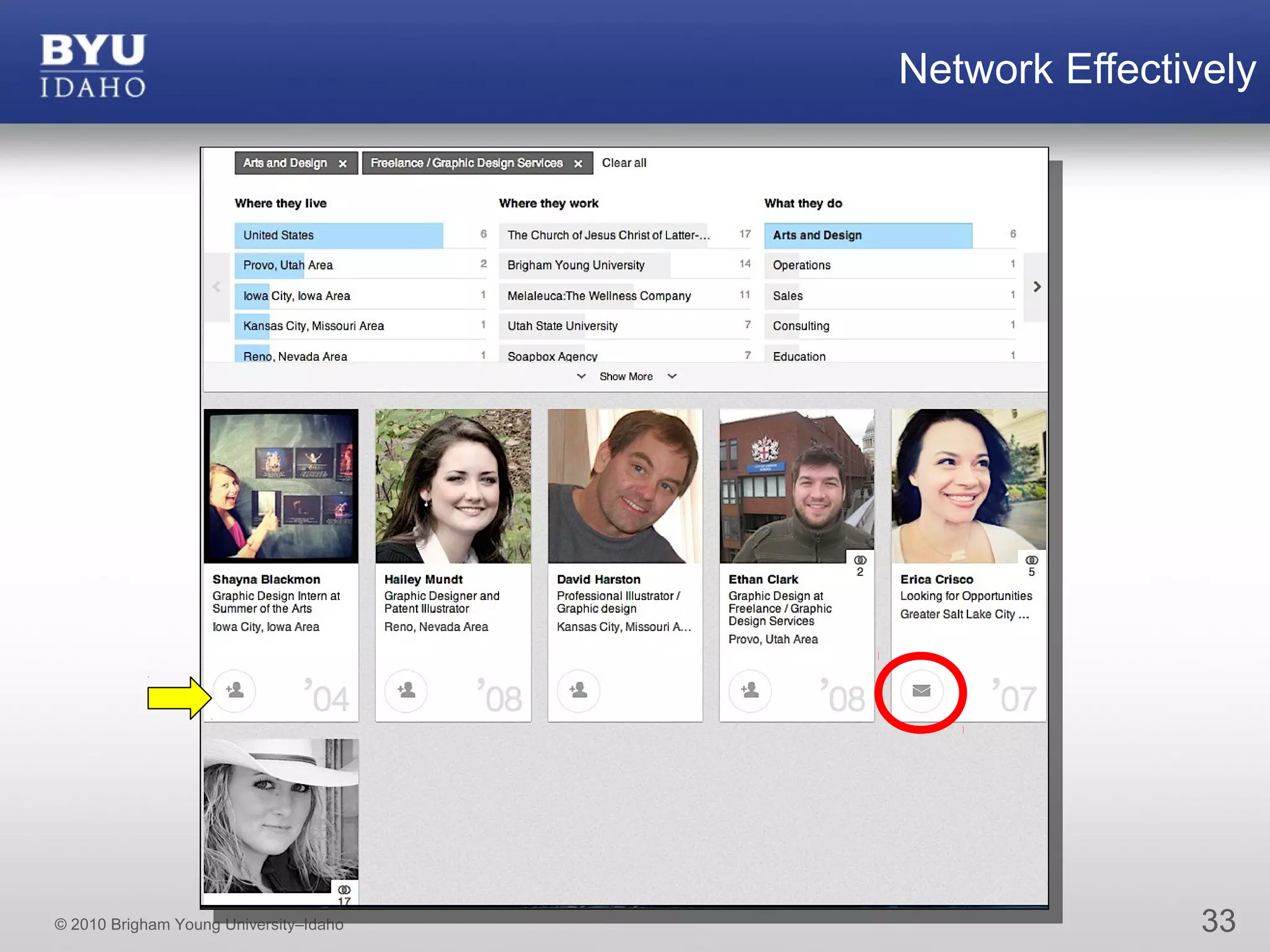Remove the Freelance / Graphic Design Services filter
This screenshot has width=1270, height=952.
[578, 164]
